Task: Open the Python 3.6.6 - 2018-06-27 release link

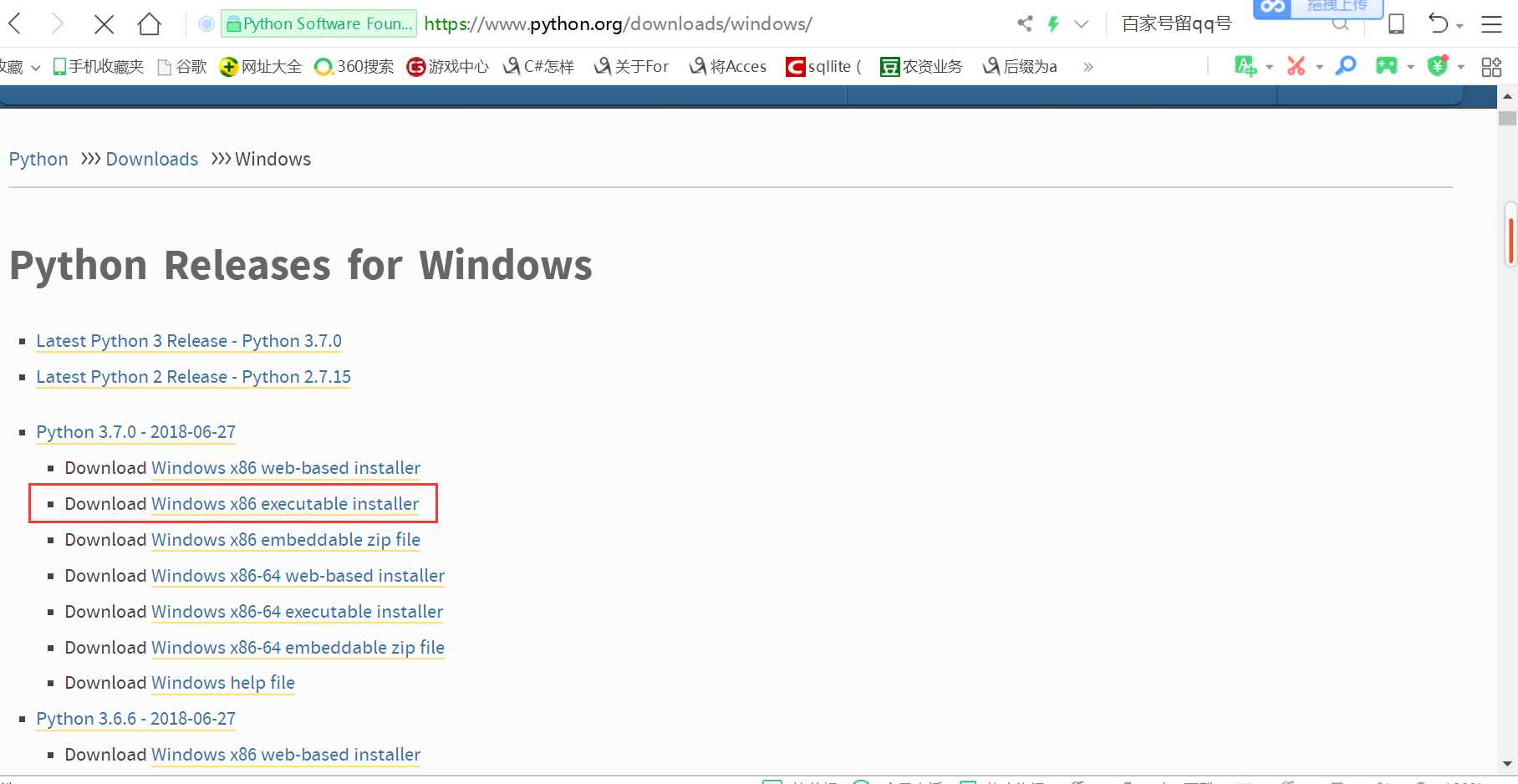Action: click(136, 719)
